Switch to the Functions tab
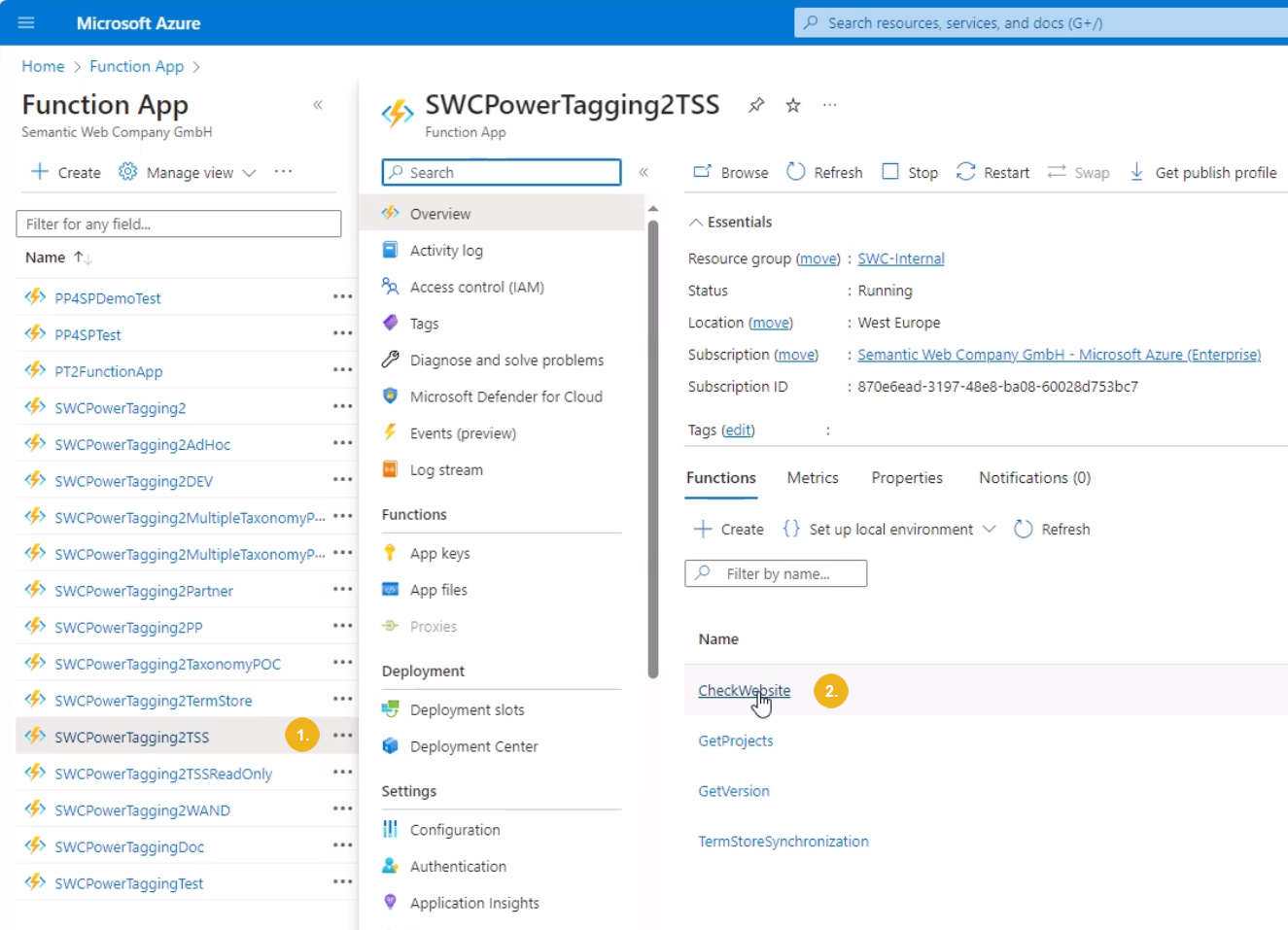This screenshot has height=930, width=1288. coord(721,478)
